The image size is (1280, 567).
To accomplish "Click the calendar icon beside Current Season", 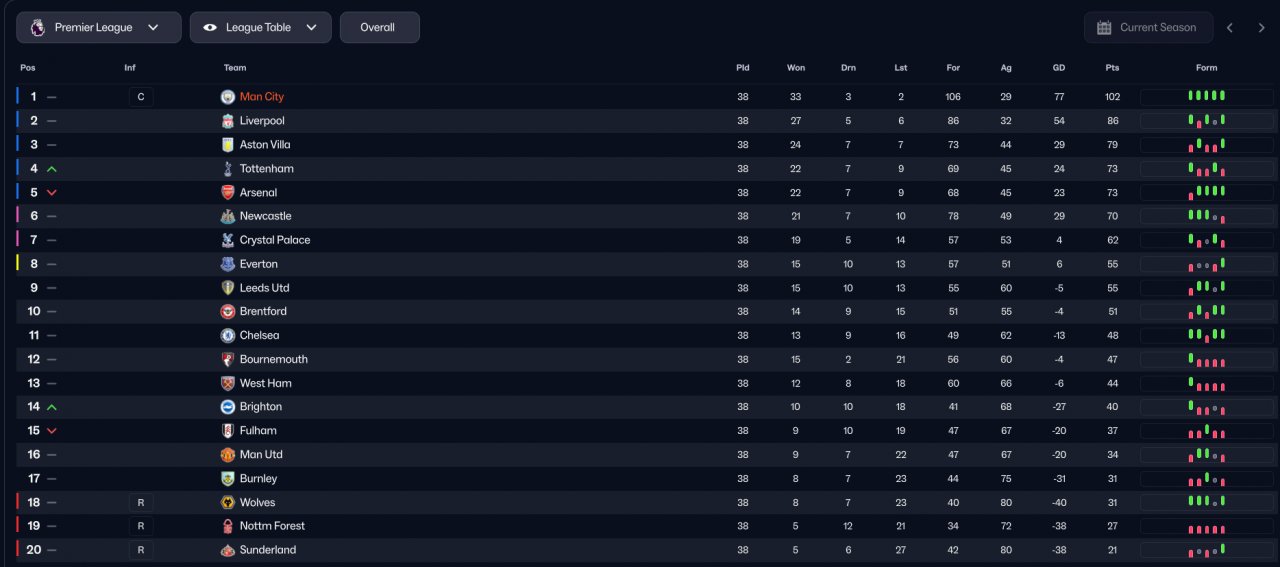I will point(1104,28).
